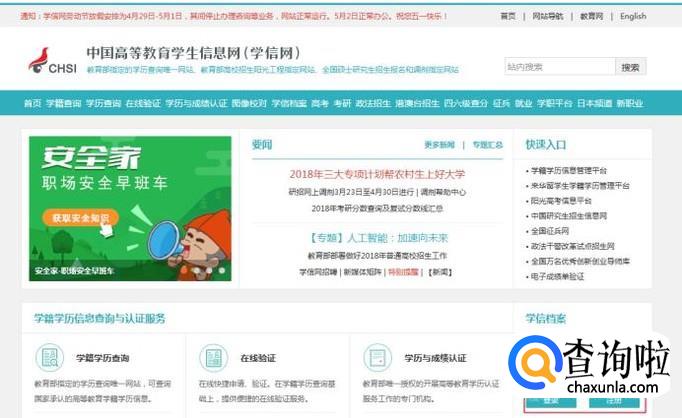Screen dimensions: 682x418
Task: Select 学历查询 in navigation bar
Action: (103, 103)
